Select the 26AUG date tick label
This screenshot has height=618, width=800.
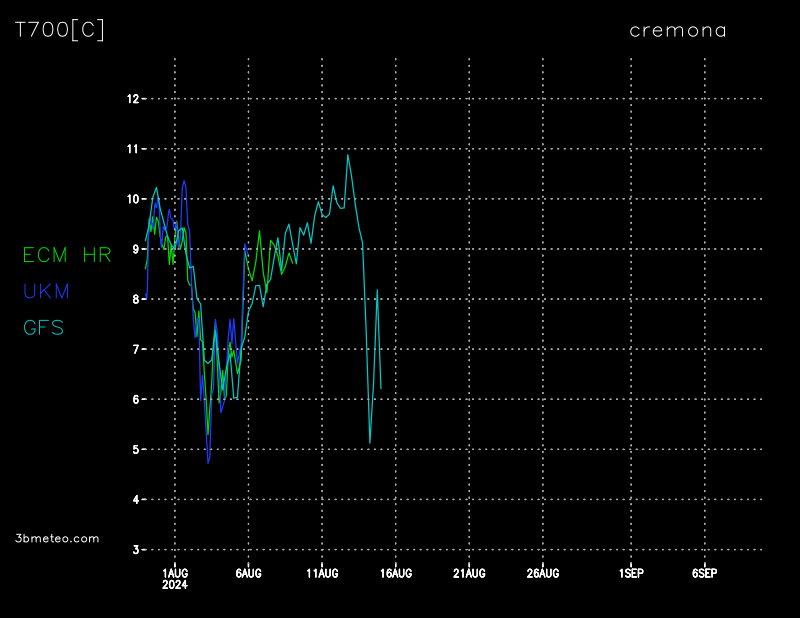point(543,573)
